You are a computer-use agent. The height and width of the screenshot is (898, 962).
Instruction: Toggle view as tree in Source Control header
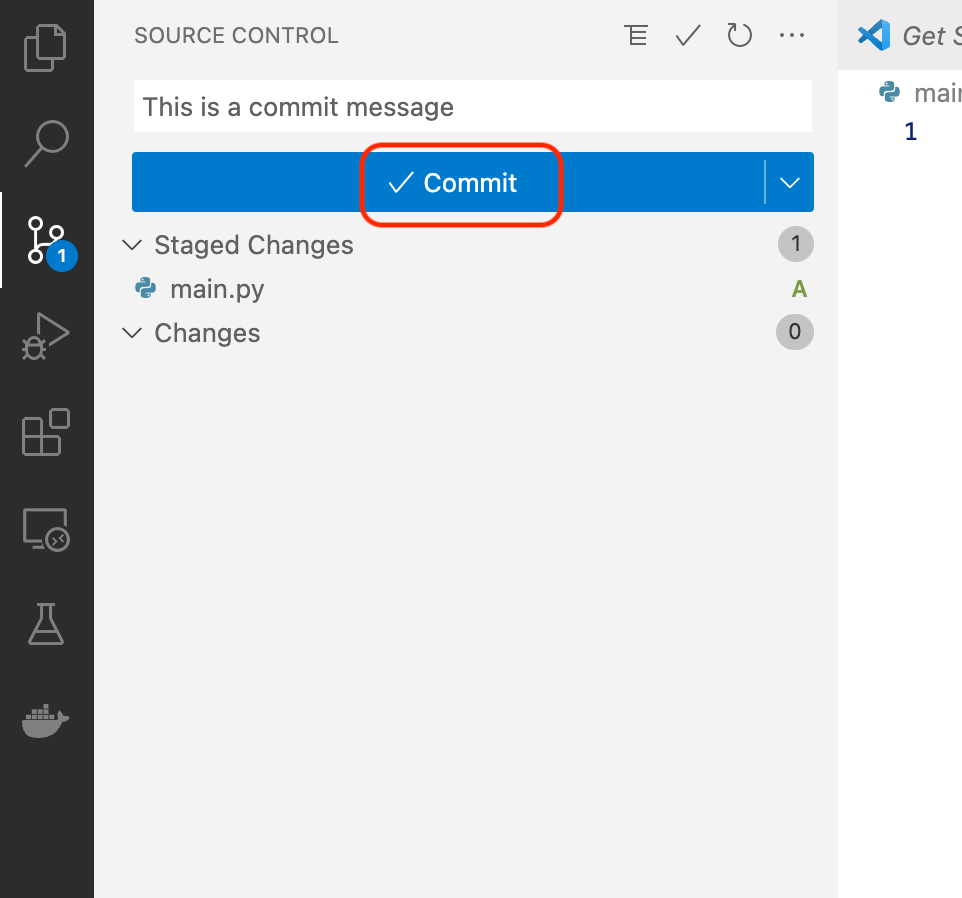(636, 35)
